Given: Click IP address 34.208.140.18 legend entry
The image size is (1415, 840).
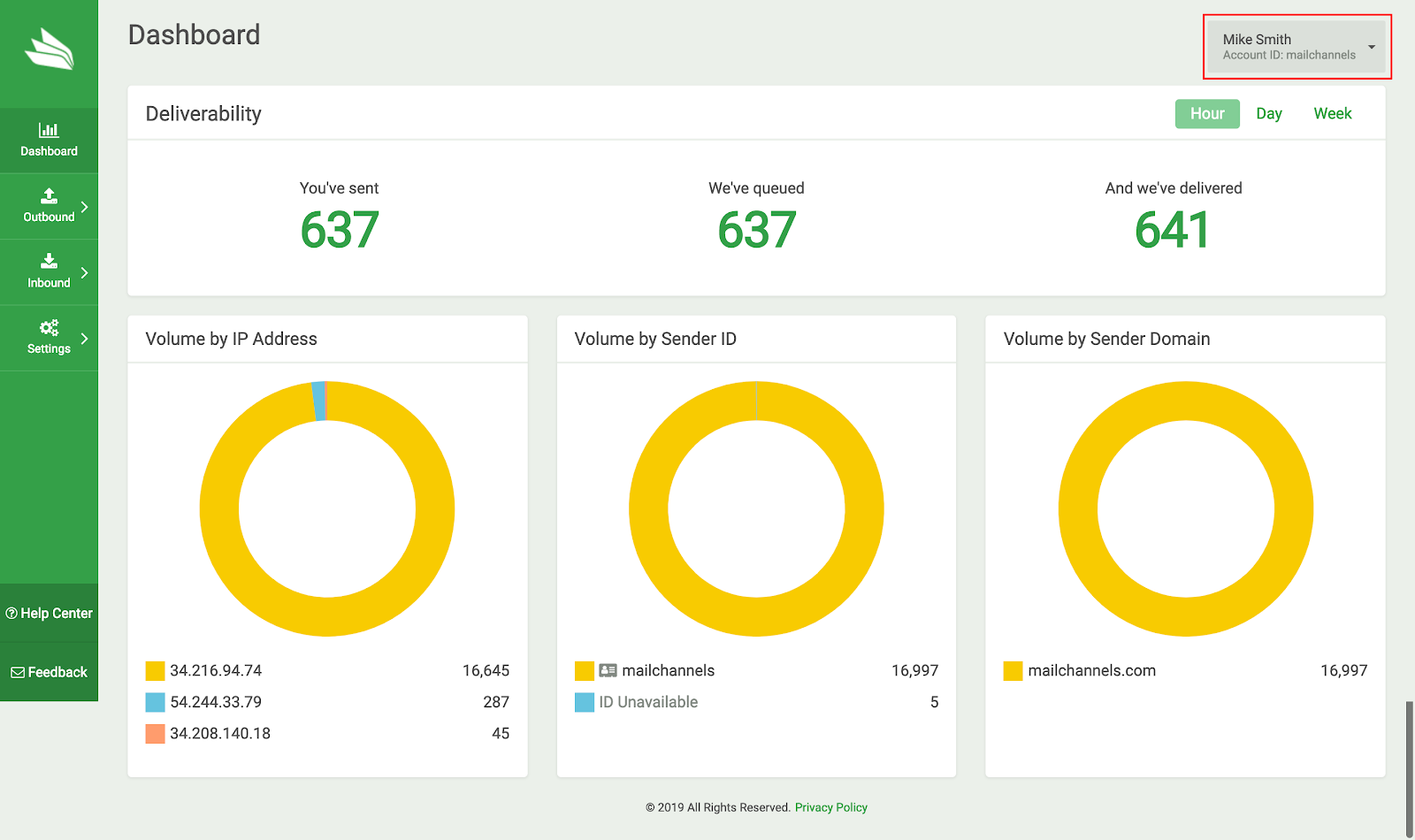Looking at the screenshot, I should point(220,733).
